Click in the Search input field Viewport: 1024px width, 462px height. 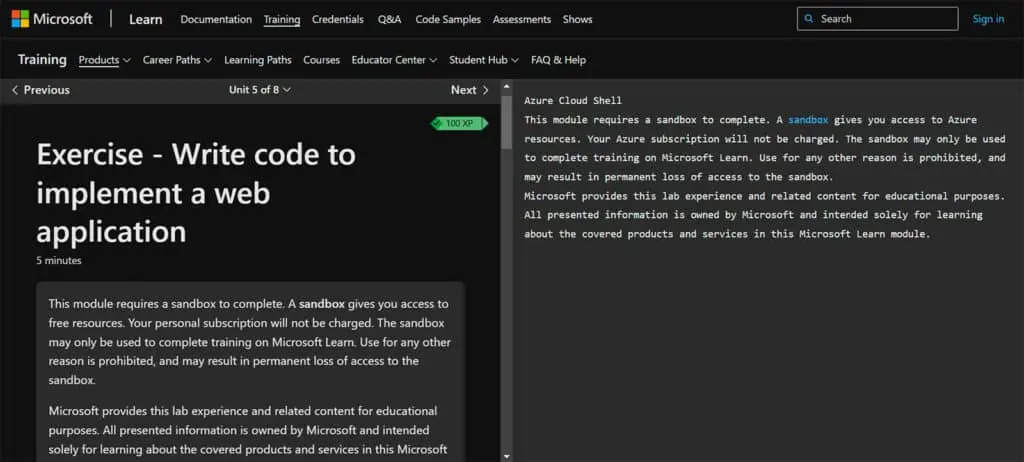pyautogui.click(x=877, y=19)
